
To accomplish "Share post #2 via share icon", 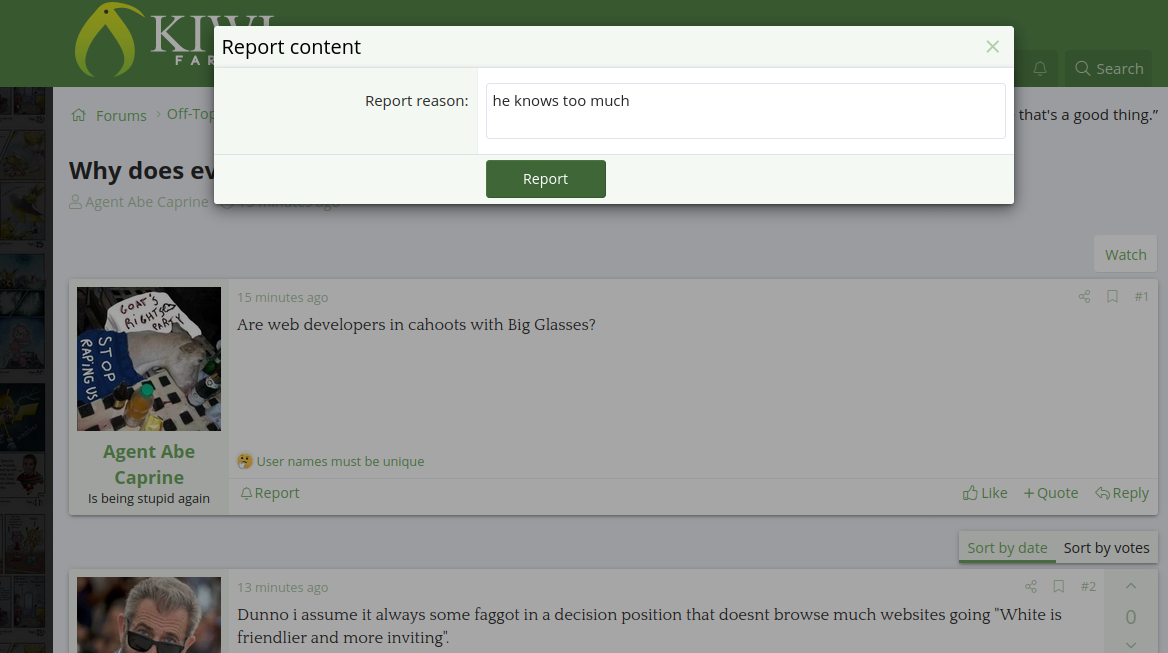I will click(1030, 587).
